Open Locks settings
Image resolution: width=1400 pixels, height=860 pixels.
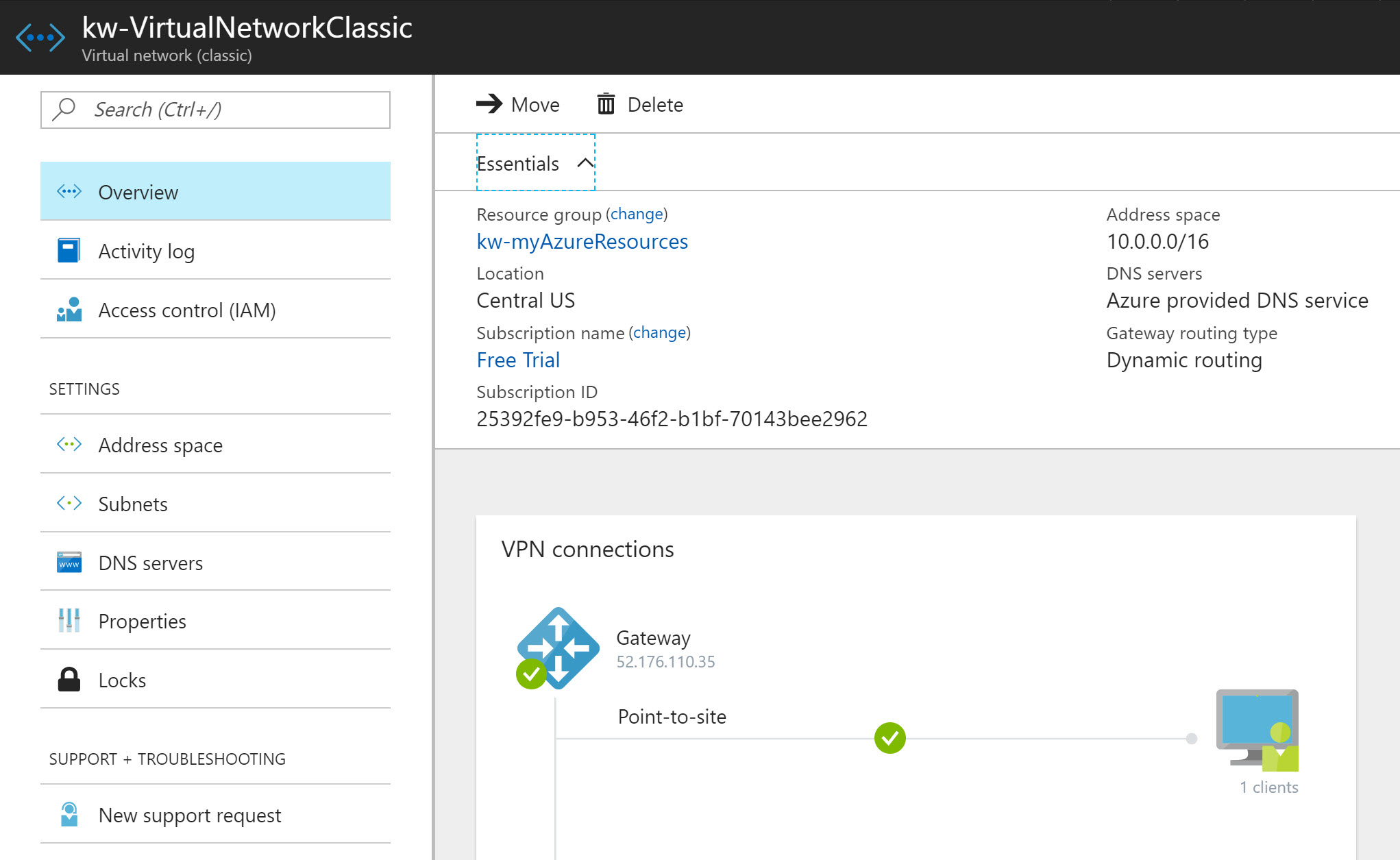point(215,680)
